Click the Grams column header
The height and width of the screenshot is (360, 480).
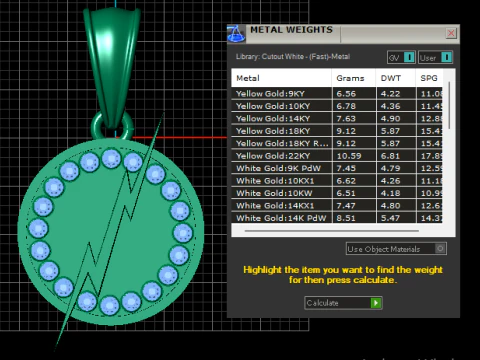coord(354,78)
